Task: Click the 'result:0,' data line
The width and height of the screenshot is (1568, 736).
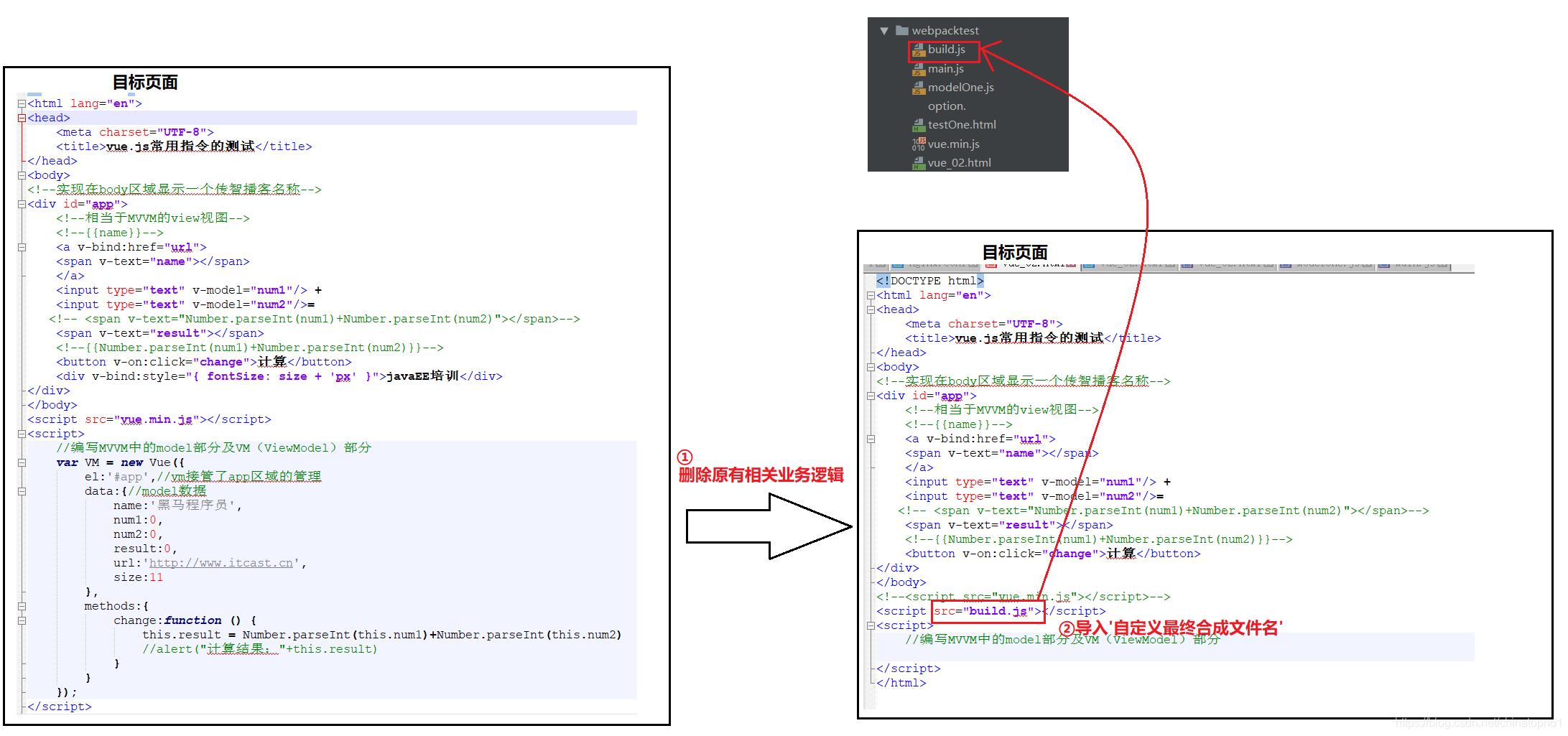Action: pyautogui.click(x=145, y=549)
